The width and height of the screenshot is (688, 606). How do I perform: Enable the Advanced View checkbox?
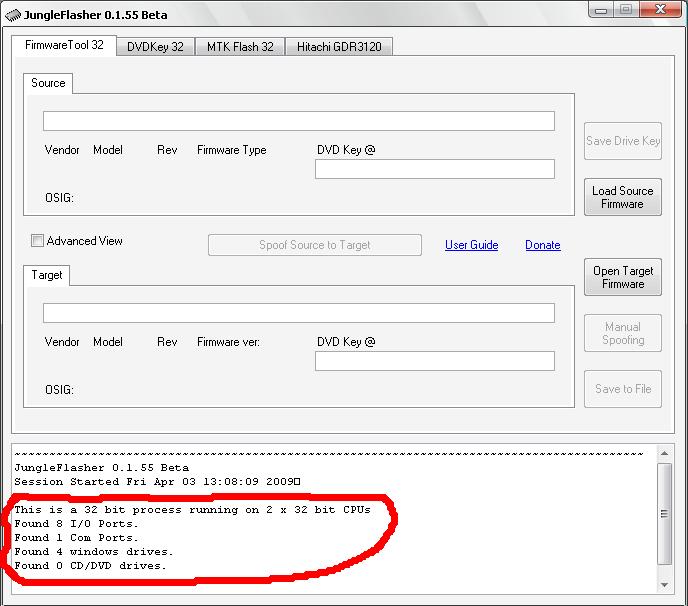pyautogui.click(x=37, y=240)
